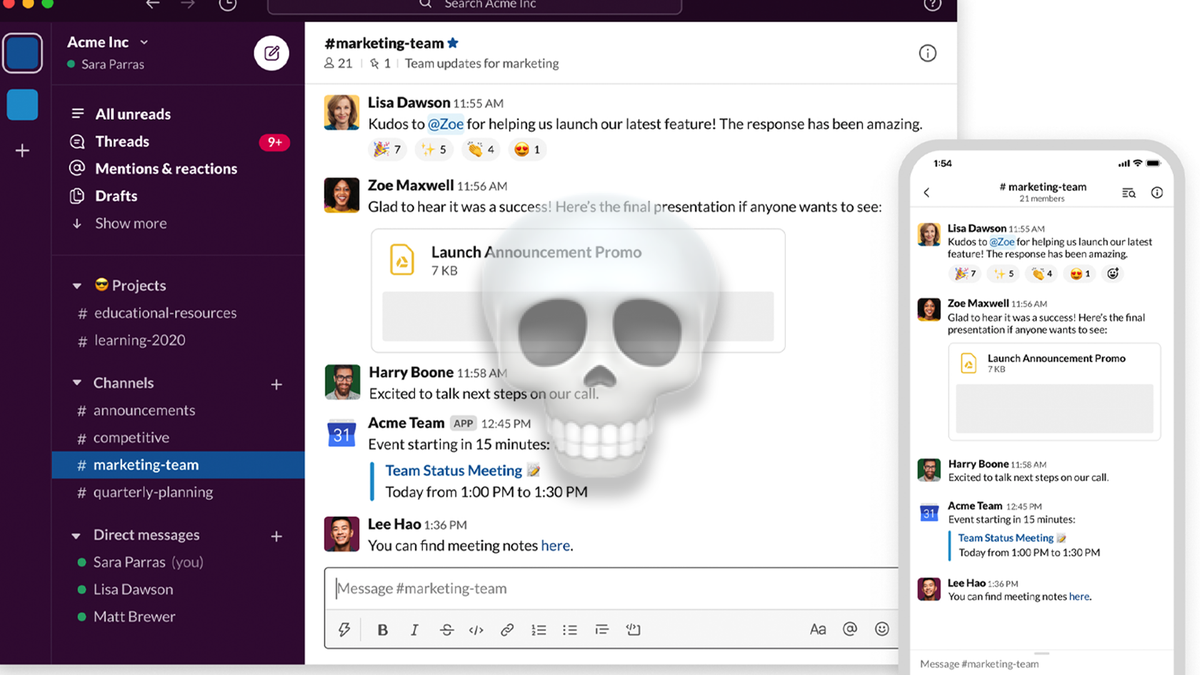Image resolution: width=1200 pixels, height=675 pixels.
Task: Click the party popper reaction with 7
Action: [x=387, y=150]
